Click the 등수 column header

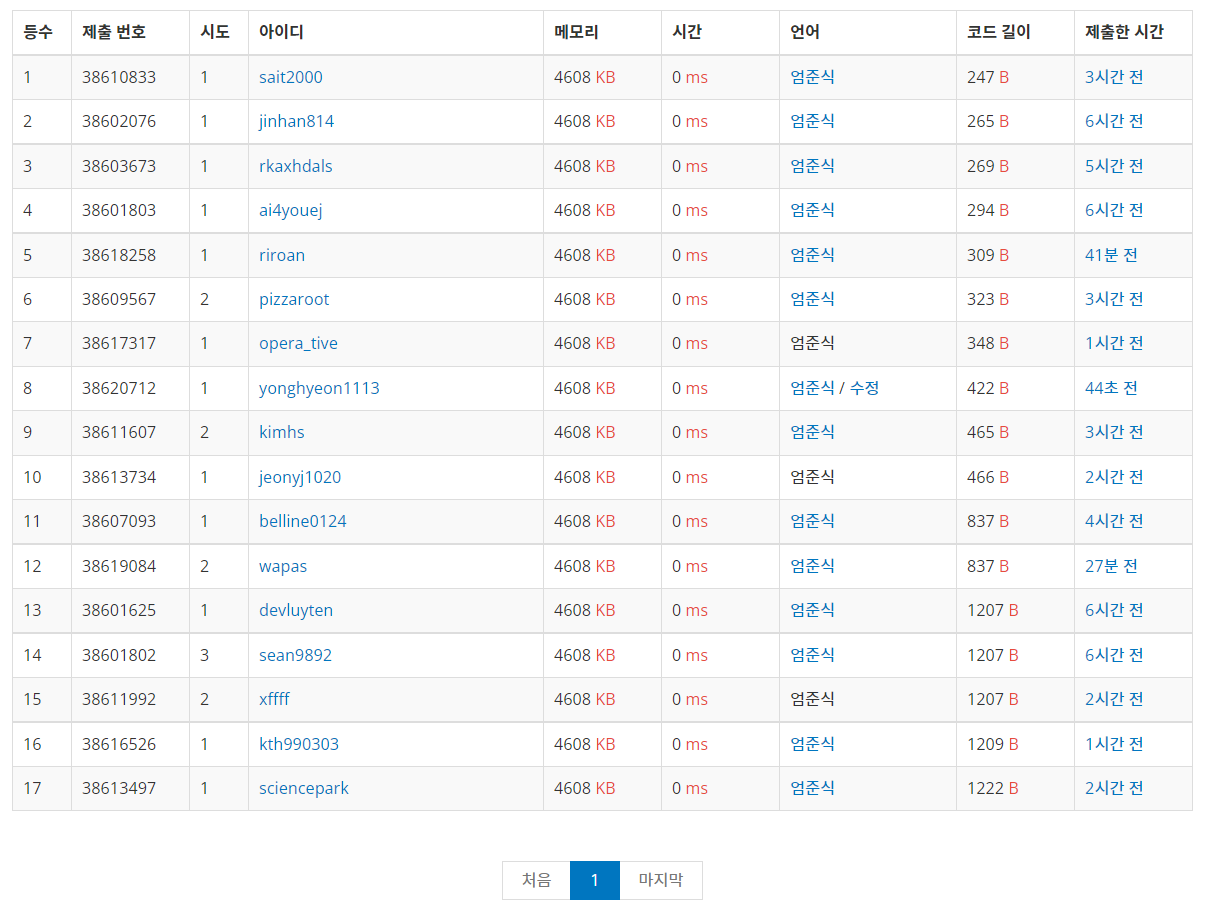[x=42, y=32]
